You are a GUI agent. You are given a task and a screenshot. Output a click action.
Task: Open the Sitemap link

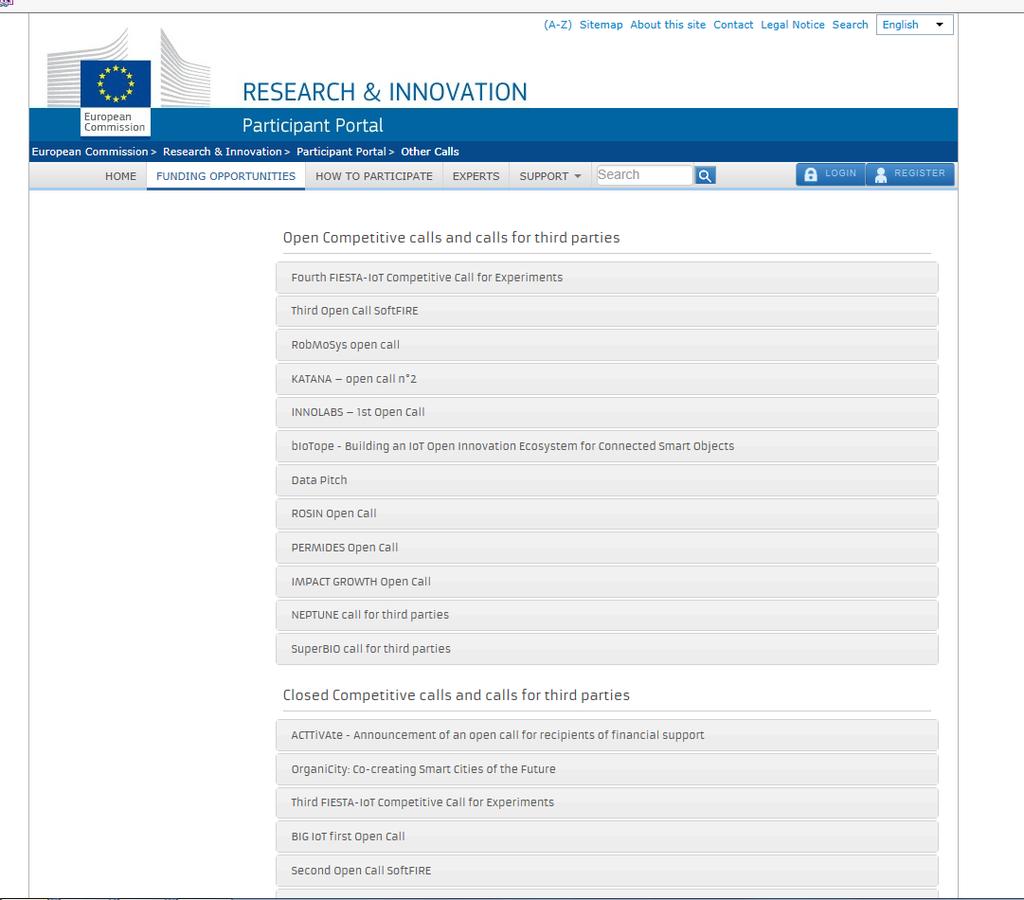coord(601,25)
